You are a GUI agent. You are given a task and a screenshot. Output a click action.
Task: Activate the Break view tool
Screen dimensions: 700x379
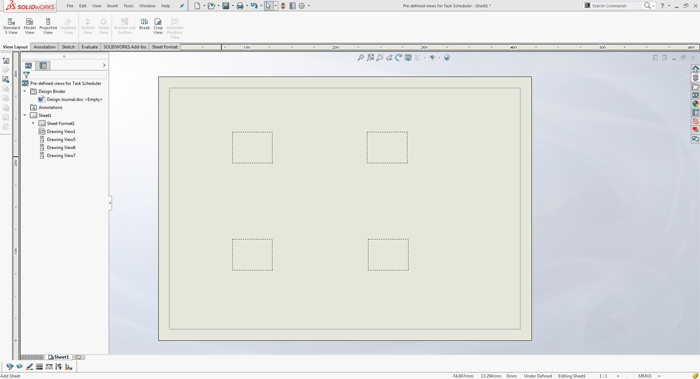pos(144,24)
